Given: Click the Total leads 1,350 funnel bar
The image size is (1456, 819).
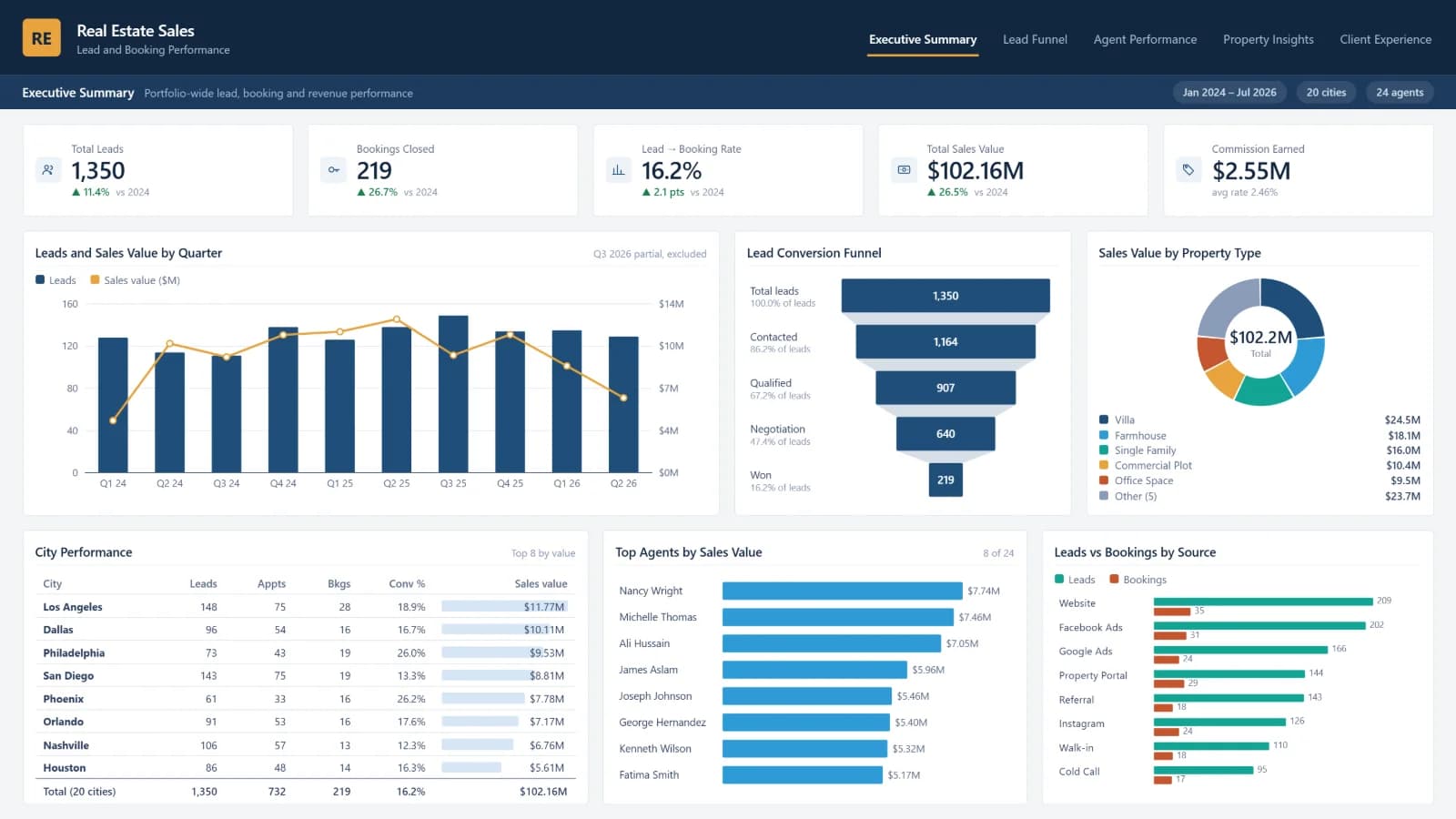Looking at the screenshot, I should (945, 296).
